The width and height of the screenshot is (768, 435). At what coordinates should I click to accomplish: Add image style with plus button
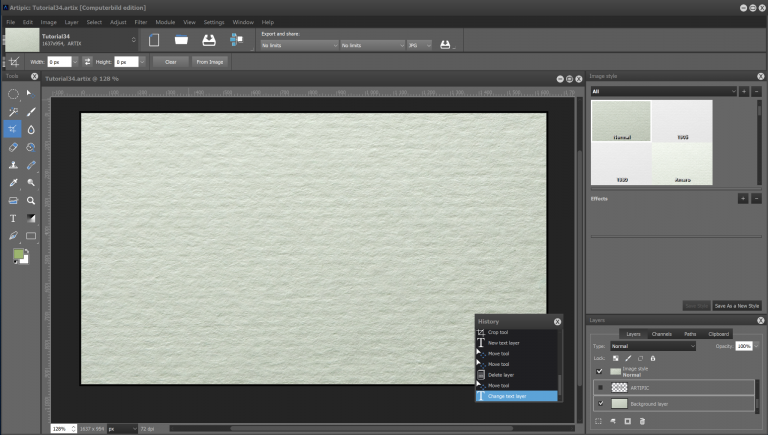(x=744, y=92)
